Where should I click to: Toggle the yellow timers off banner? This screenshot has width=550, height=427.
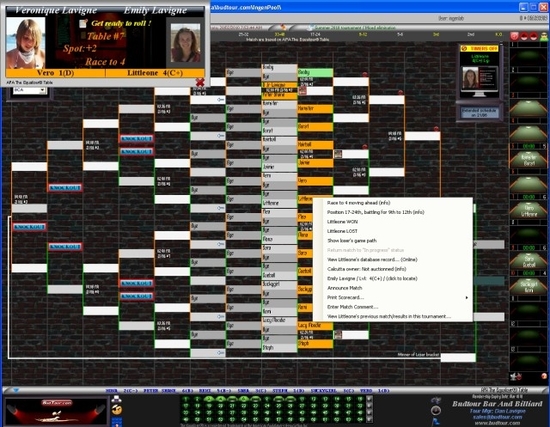click(x=479, y=48)
